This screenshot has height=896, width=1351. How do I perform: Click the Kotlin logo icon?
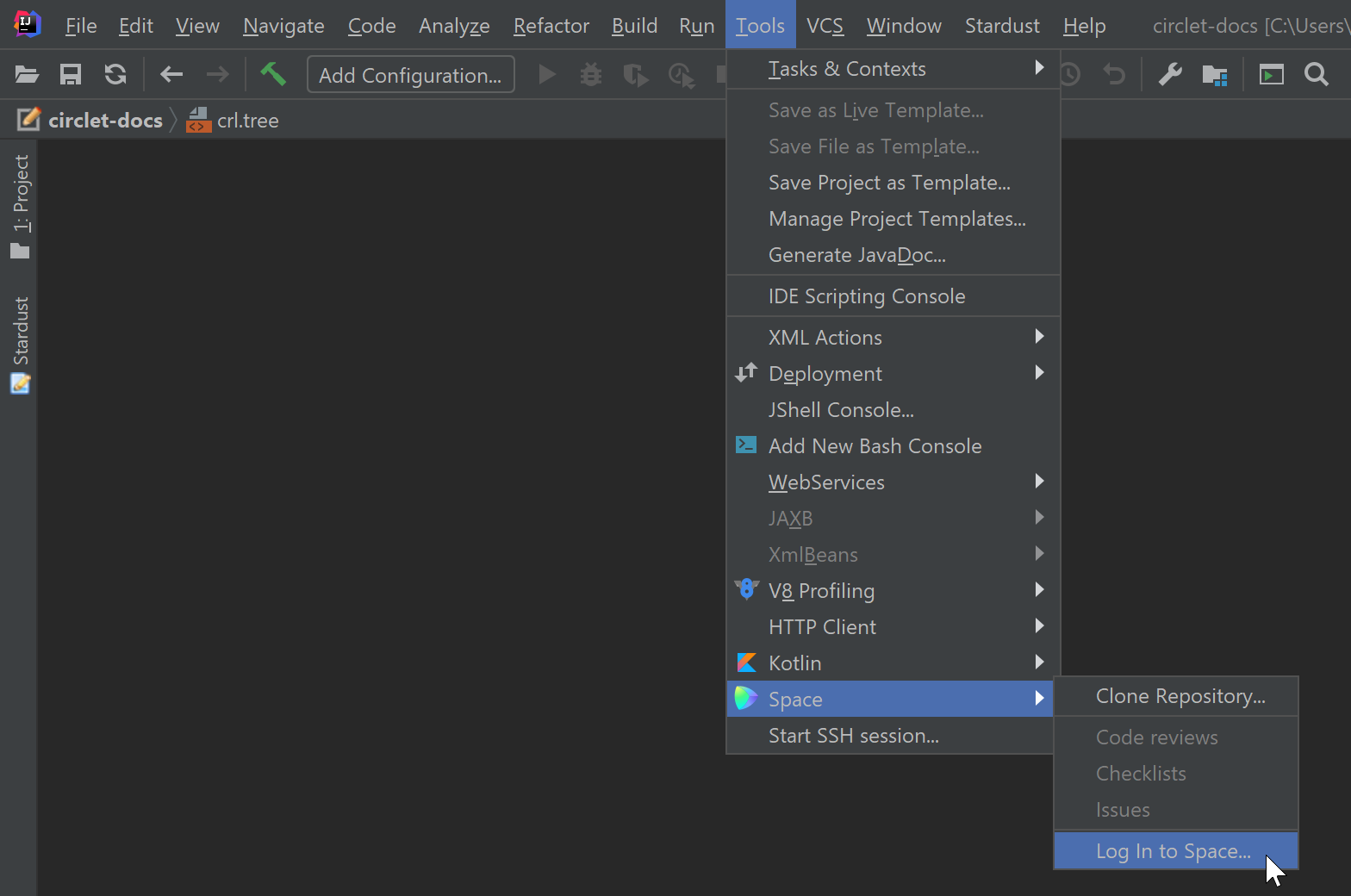pos(746,663)
